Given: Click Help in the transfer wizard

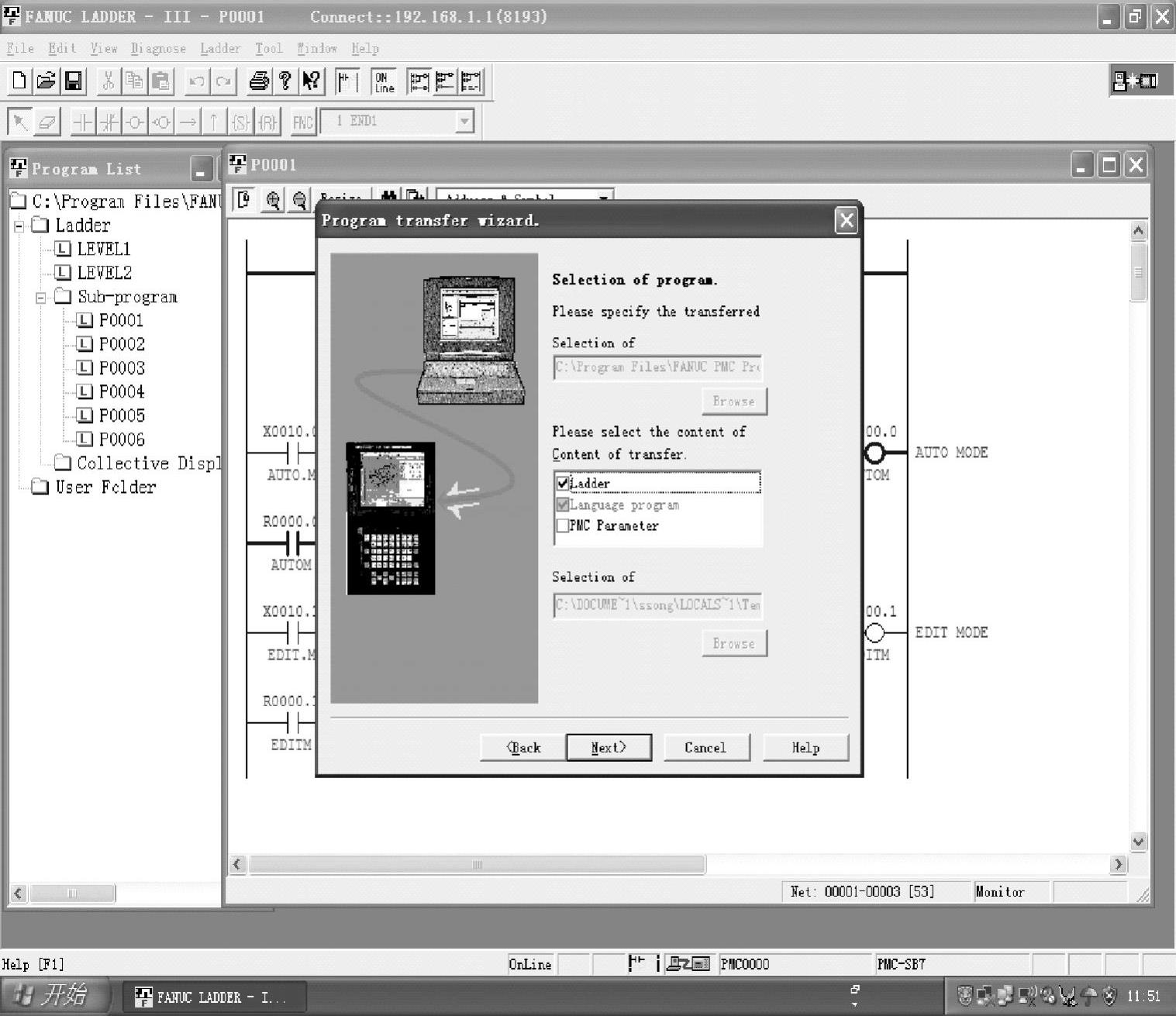Looking at the screenshot, I should point(805,748).
